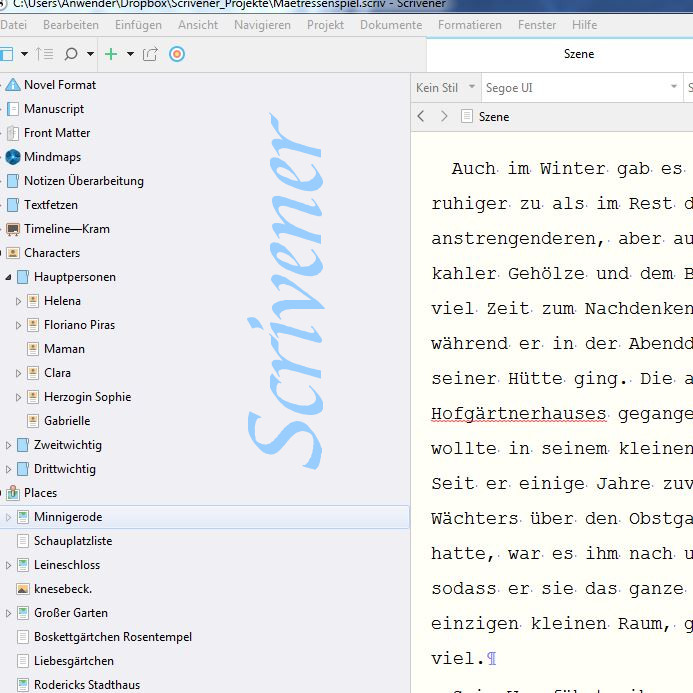Open the Navigieren menu

click(263, 25)
